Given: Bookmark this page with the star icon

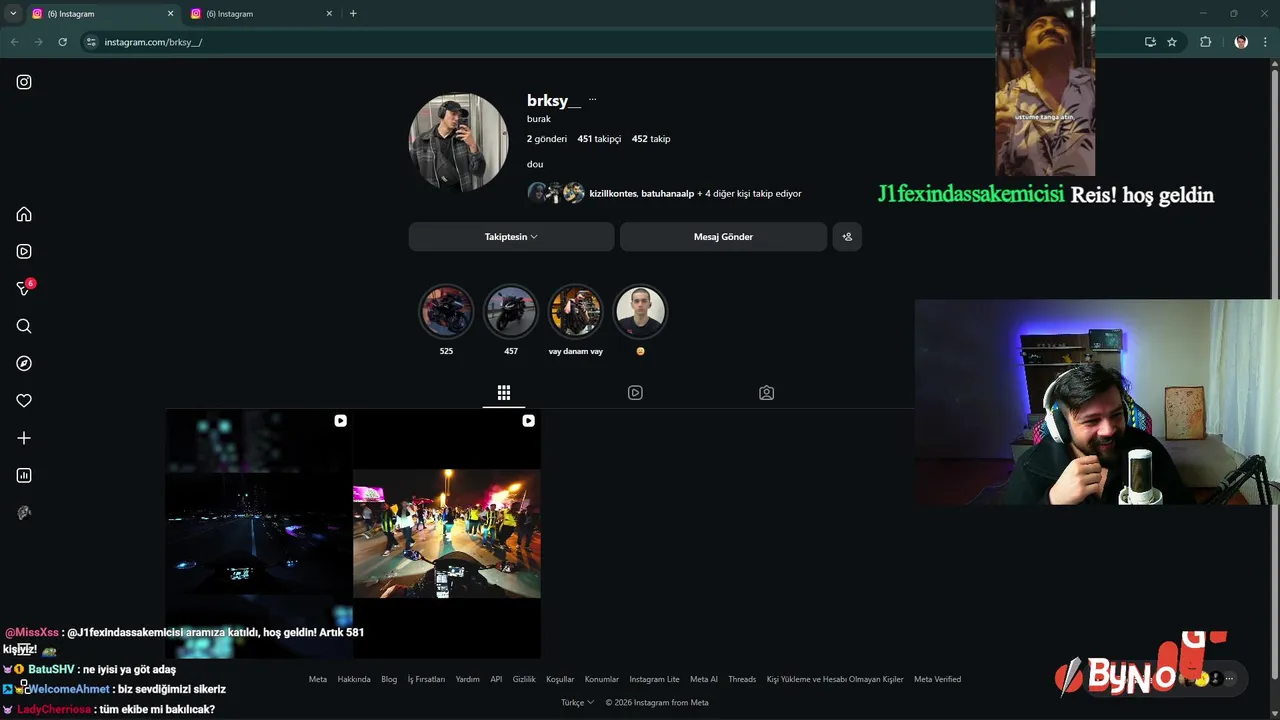Looking at the screenshot, I should [1172, 42].
